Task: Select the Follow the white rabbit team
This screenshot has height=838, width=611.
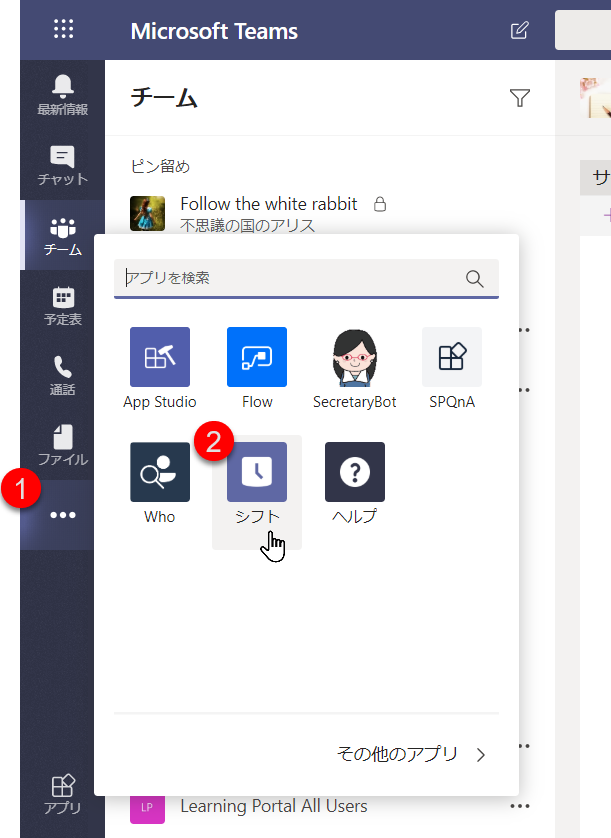Action: coord(269,204)
